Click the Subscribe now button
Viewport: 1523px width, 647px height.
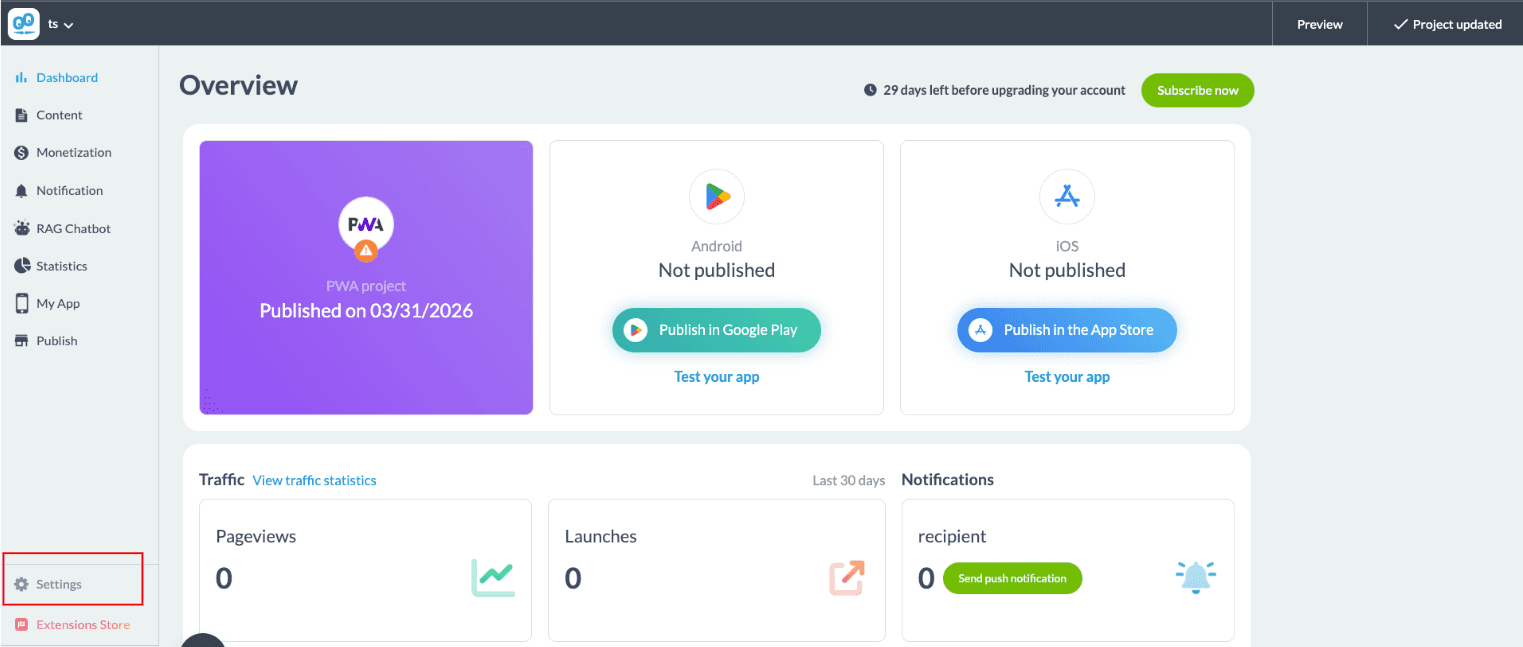click(1197, 90)
